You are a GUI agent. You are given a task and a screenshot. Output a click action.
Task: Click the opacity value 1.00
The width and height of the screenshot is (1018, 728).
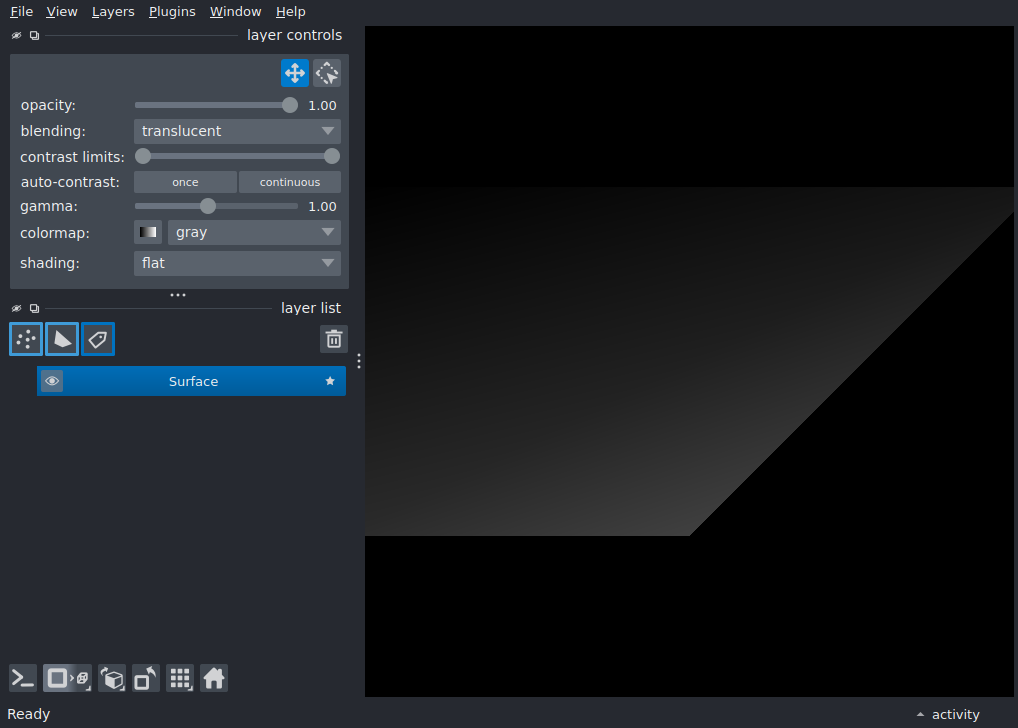click(322, 105)
